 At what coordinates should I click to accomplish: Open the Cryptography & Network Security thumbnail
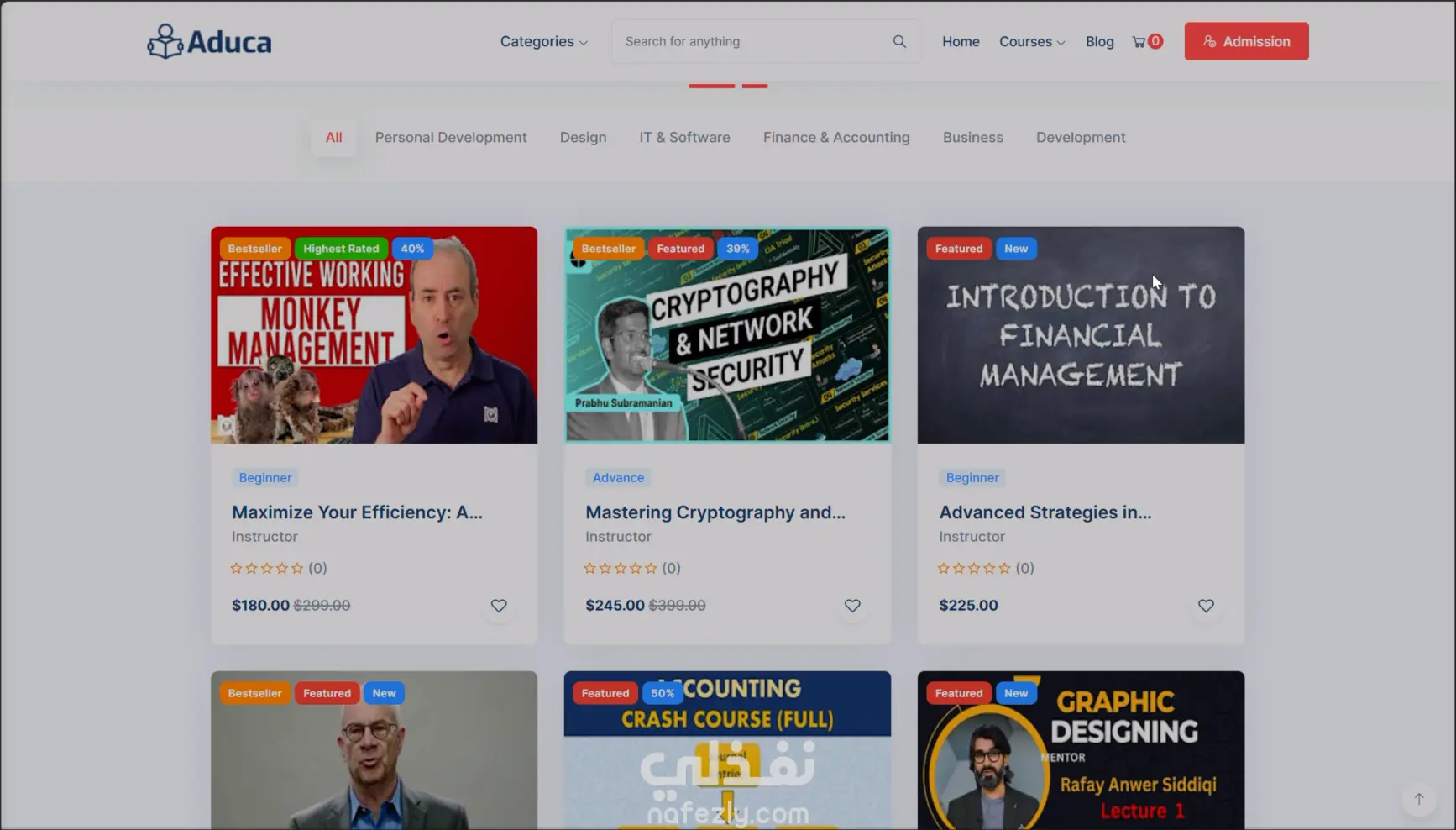pos(728,335)
